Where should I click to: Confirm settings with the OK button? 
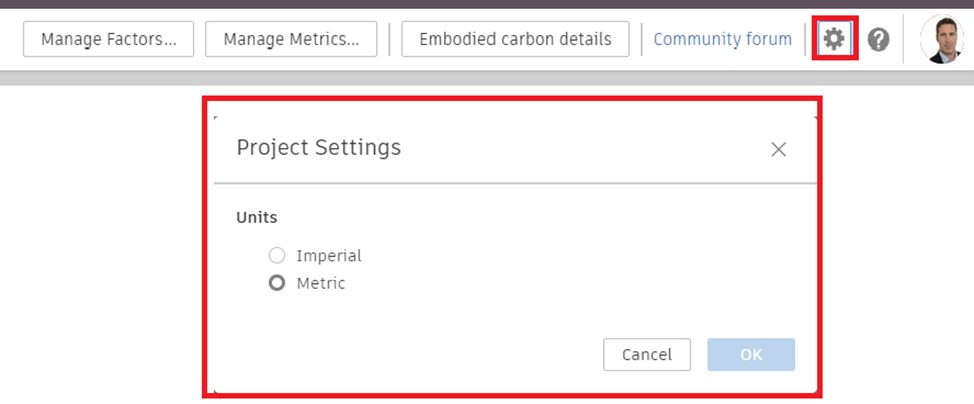tap(751, 355)
